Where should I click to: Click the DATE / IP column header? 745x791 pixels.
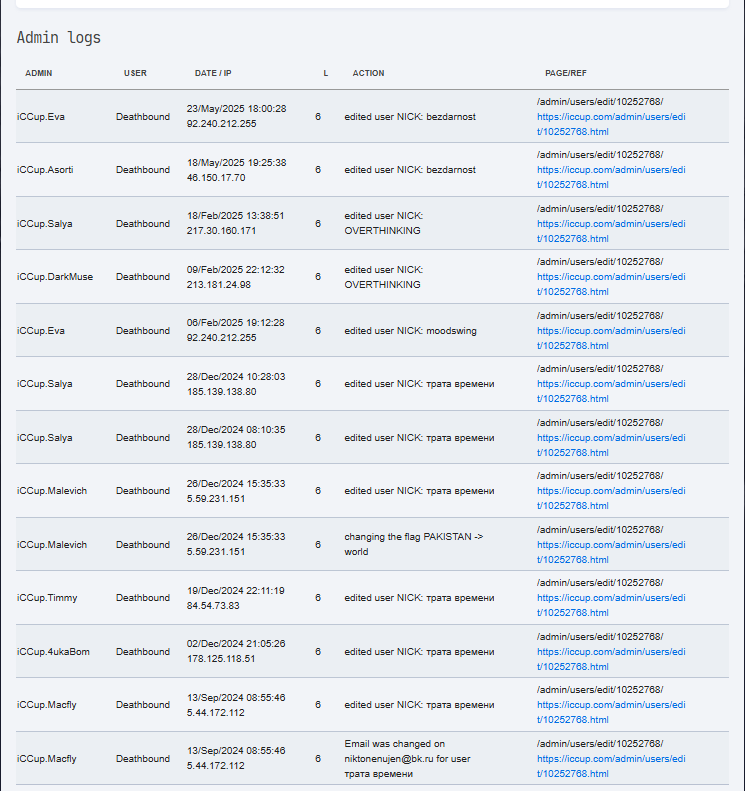coord(213,73)
